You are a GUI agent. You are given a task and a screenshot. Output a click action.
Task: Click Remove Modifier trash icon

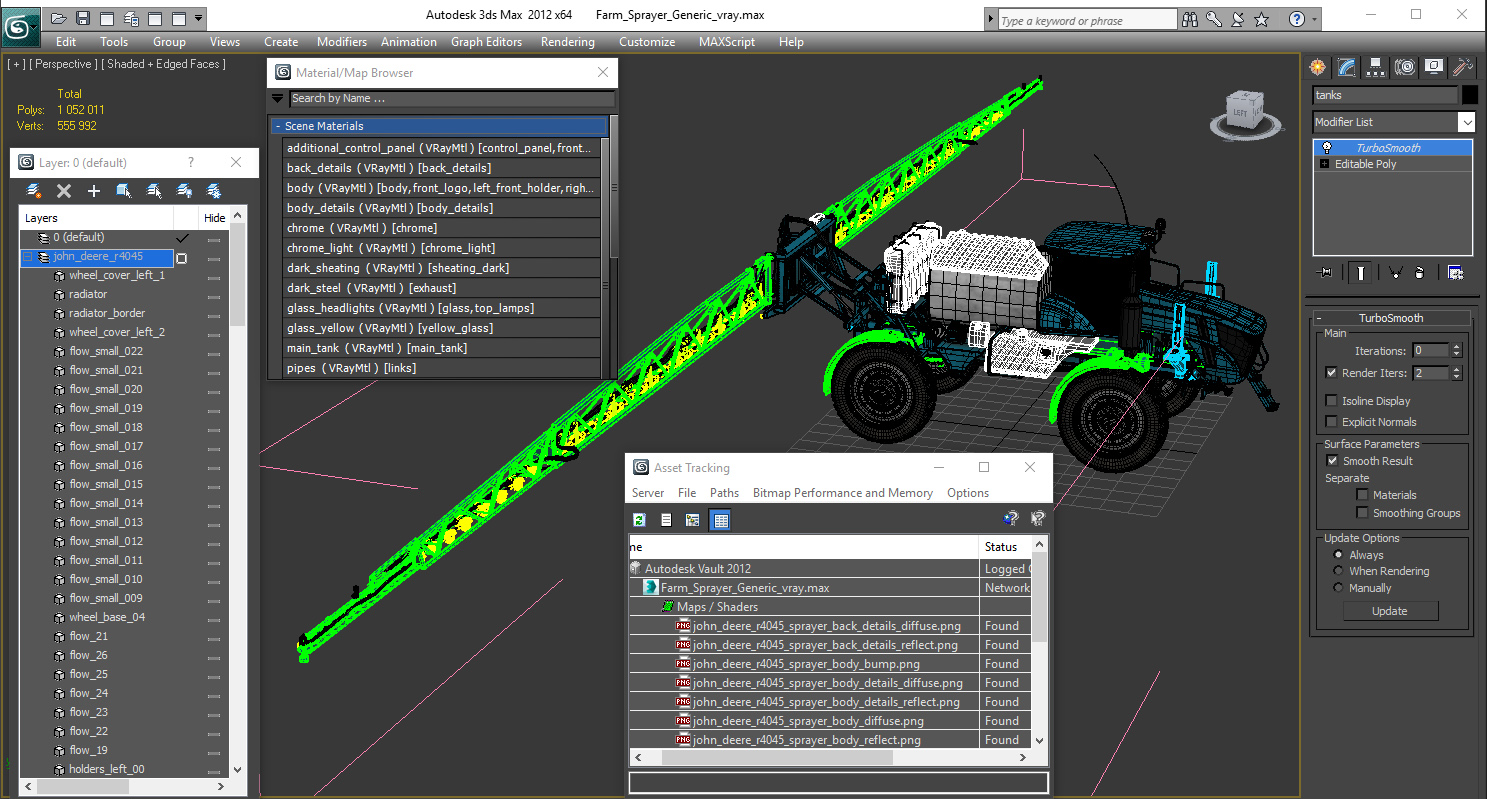click(x=1420, y=272)
